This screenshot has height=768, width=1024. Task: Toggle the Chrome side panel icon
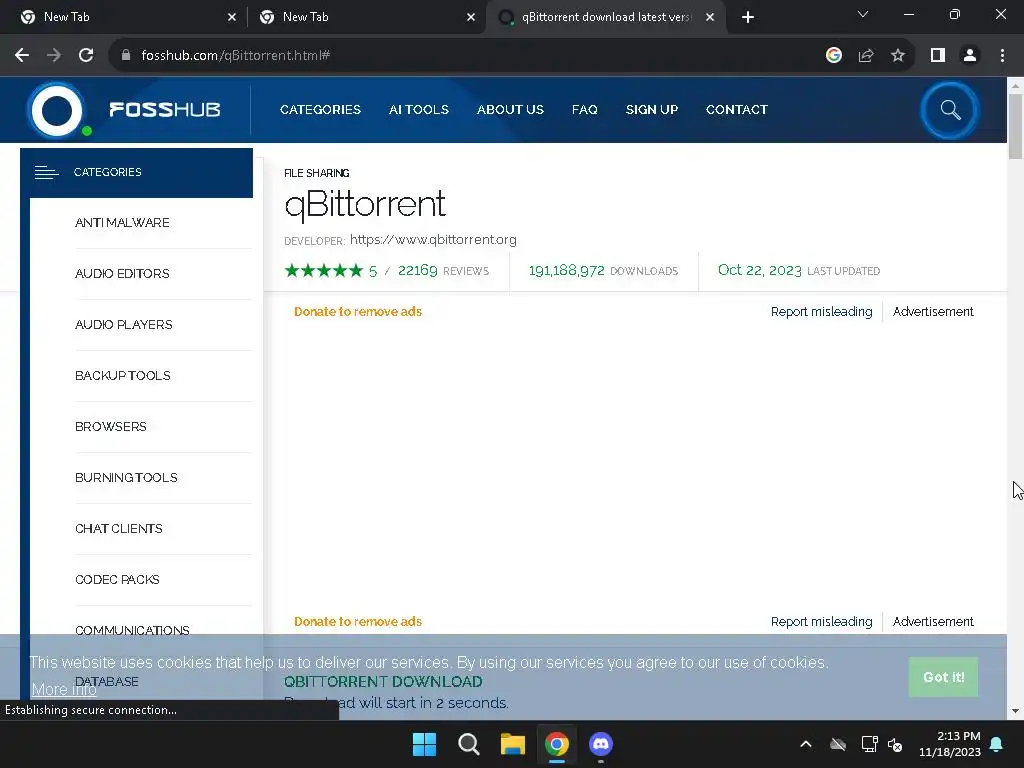938,56
